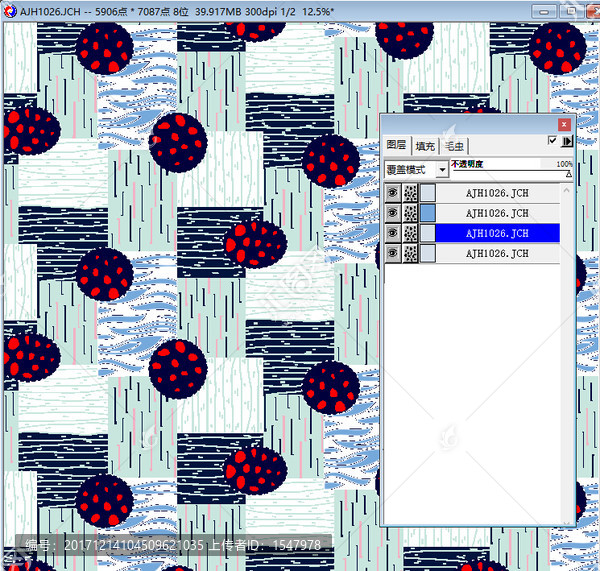Image resolution: width=600 pixels, height=571 pixels.
Task: Click the 不透明度 opacity slider handle
Action: tap(569, 174)
